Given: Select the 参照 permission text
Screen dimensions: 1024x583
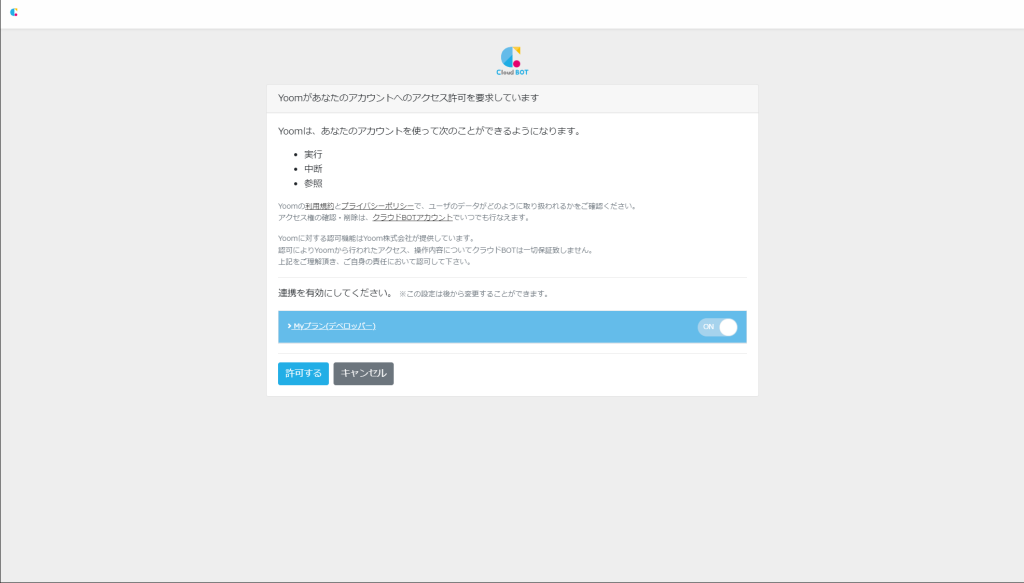Looking at the screenshot, I should (313, 183).
